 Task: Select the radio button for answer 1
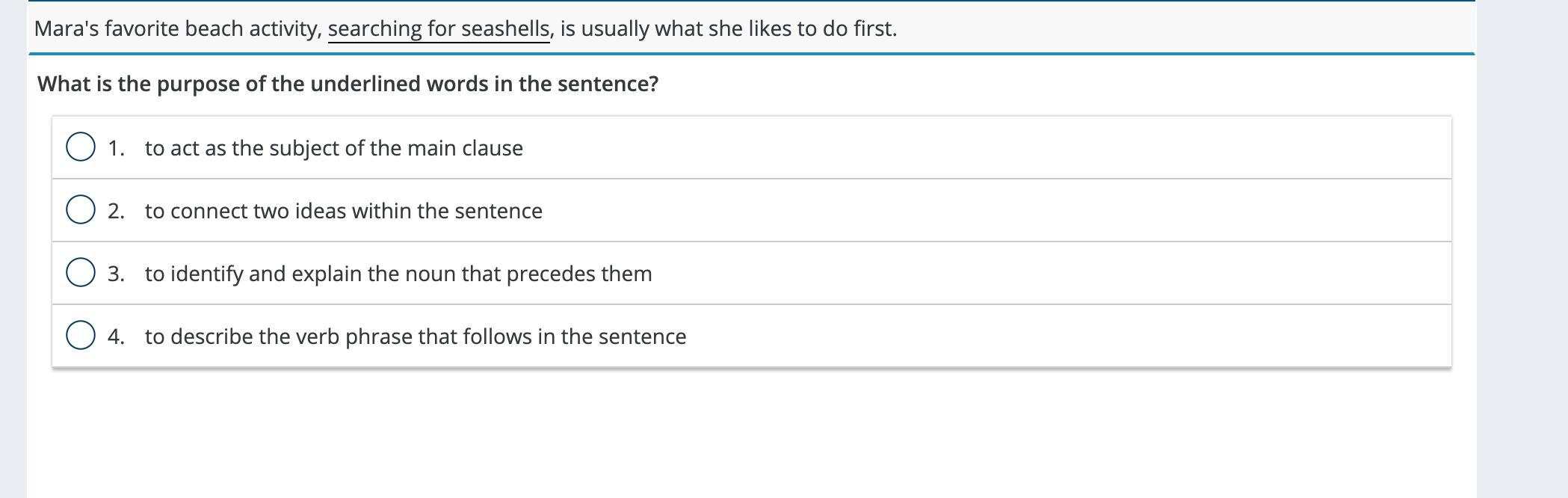pyautogui.click(x=81, y=147)
